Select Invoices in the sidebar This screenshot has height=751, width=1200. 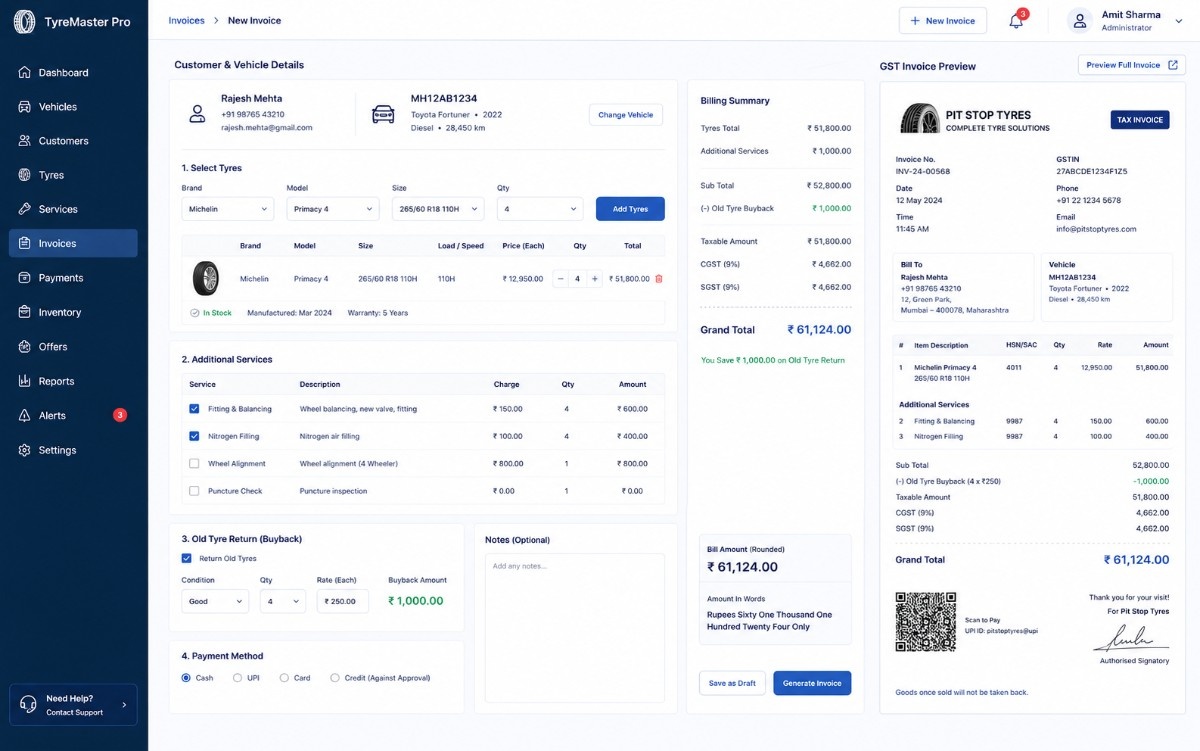coord(74,243)
